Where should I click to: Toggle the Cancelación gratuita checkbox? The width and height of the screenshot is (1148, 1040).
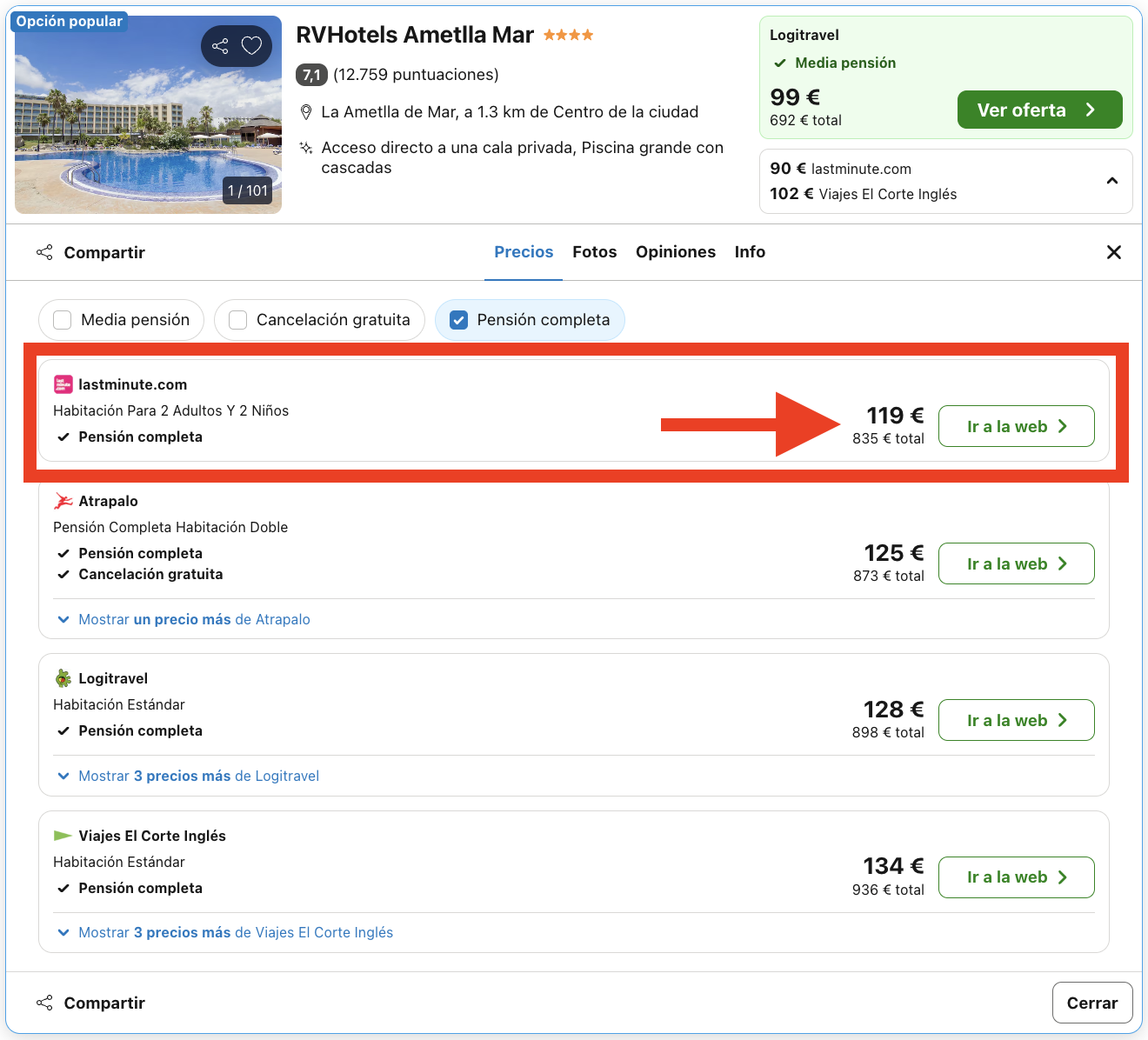(x=238, y=320)
